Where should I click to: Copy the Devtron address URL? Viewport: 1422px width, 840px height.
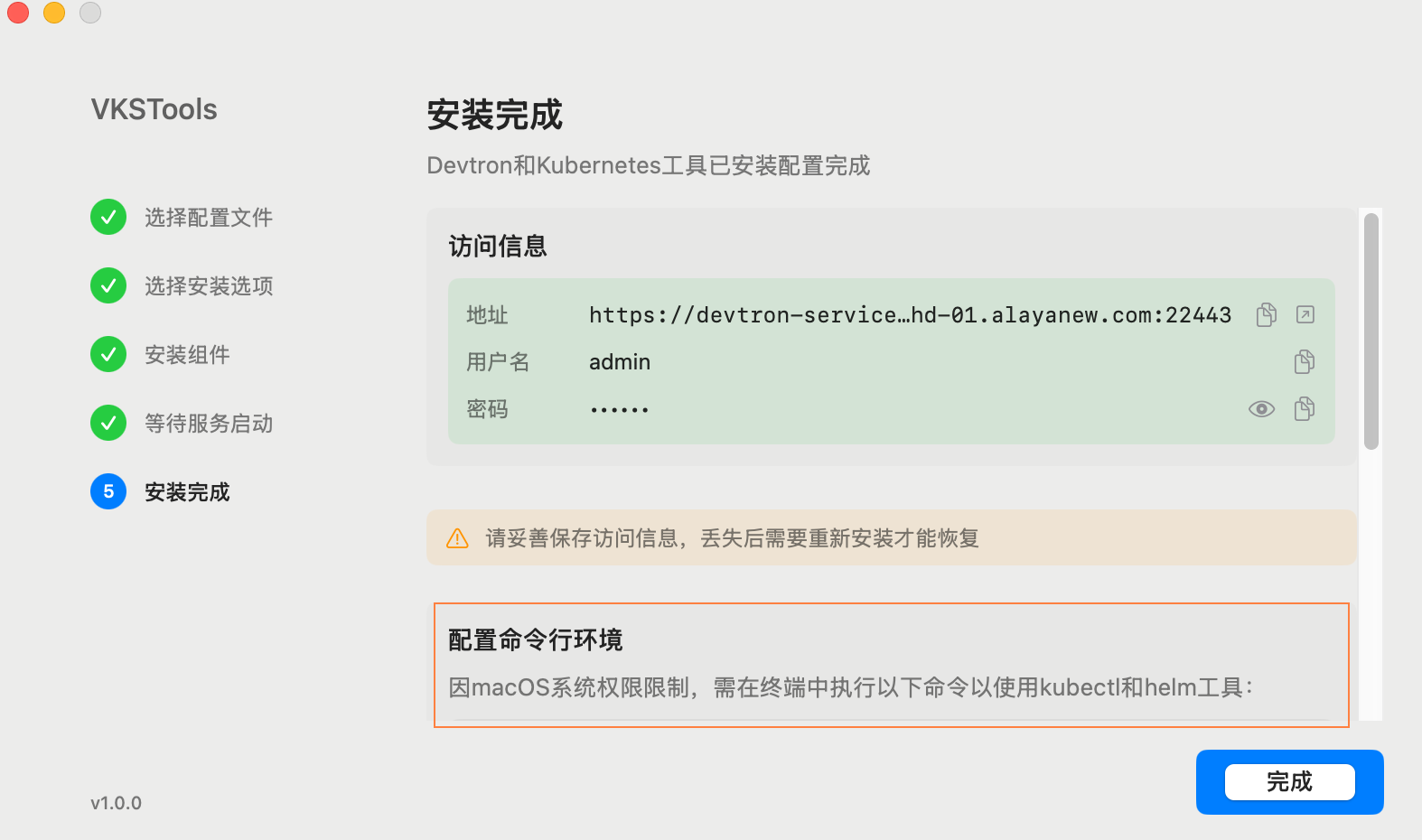pos(1266,314)
